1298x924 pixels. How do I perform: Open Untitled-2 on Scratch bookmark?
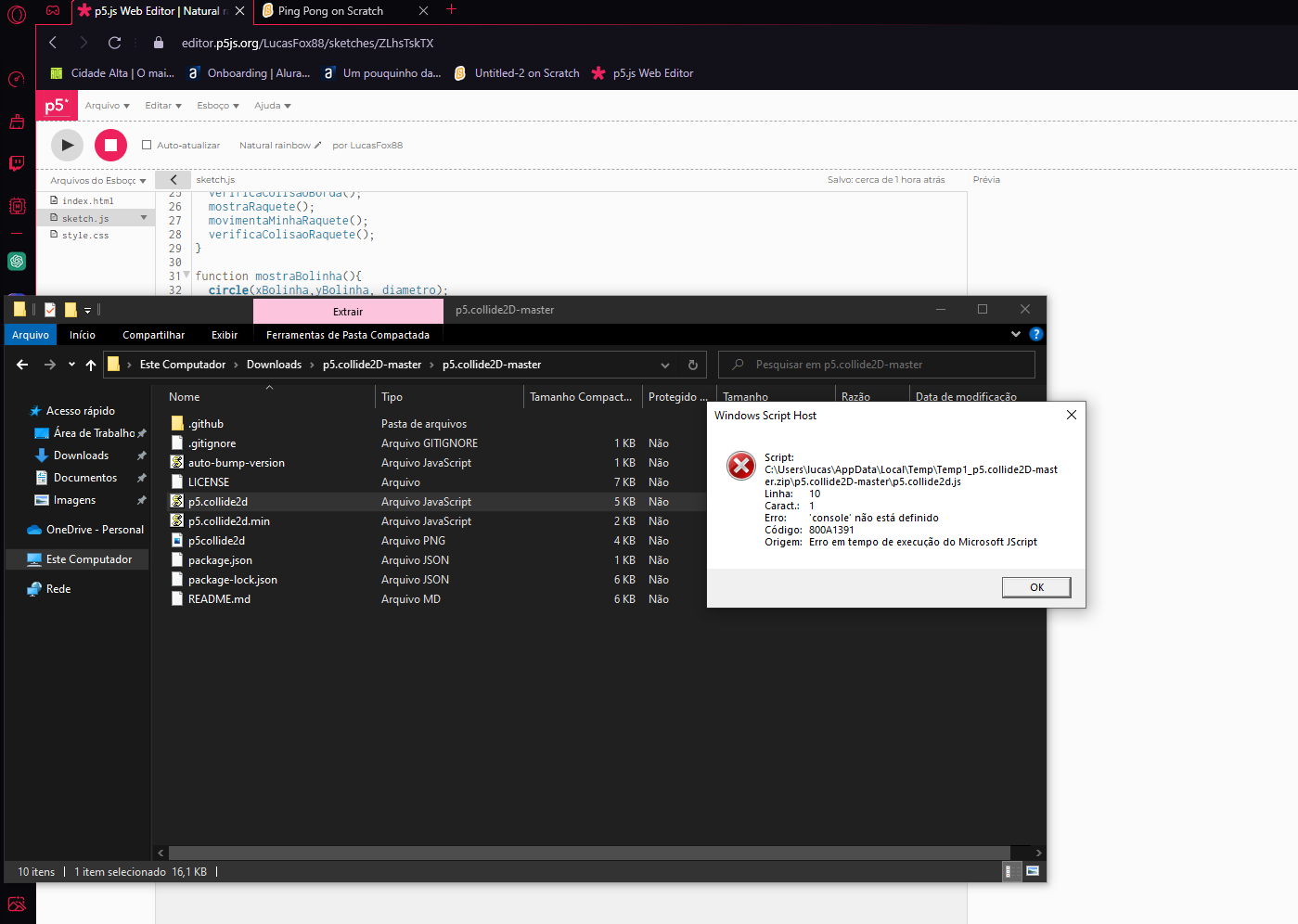(517, 73)
